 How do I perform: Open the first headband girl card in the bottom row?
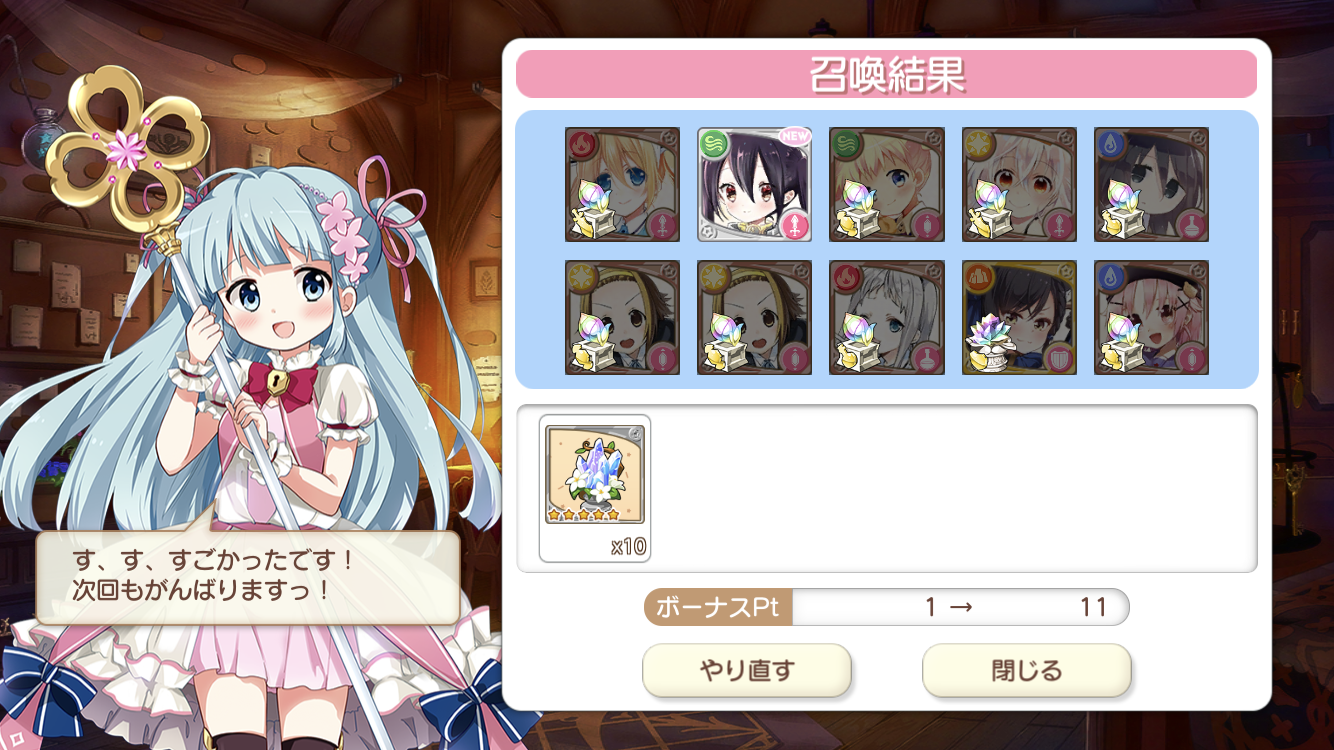click(x=622, y=317)
